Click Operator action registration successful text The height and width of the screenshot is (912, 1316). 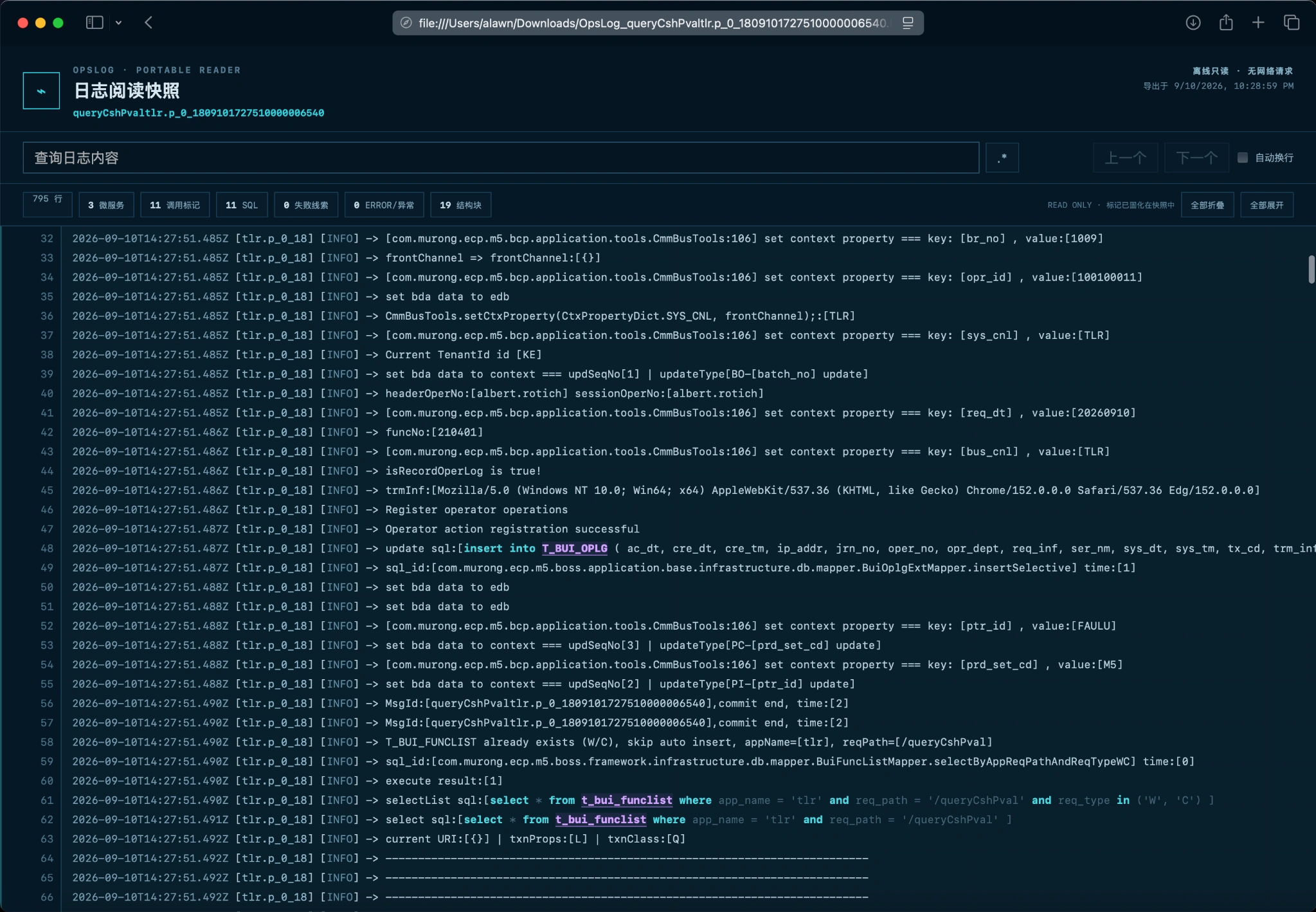512,529
